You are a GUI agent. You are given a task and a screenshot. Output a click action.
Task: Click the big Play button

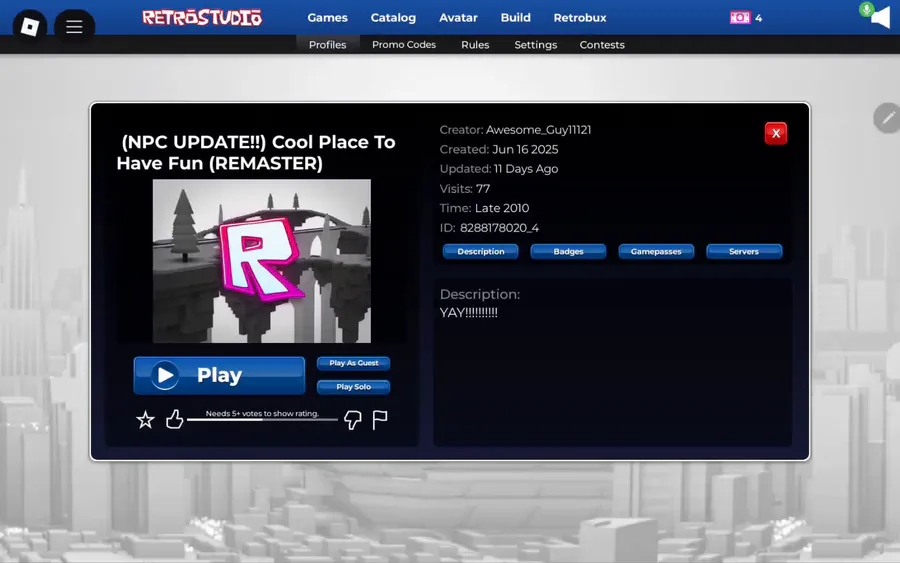tap(219, 375)
